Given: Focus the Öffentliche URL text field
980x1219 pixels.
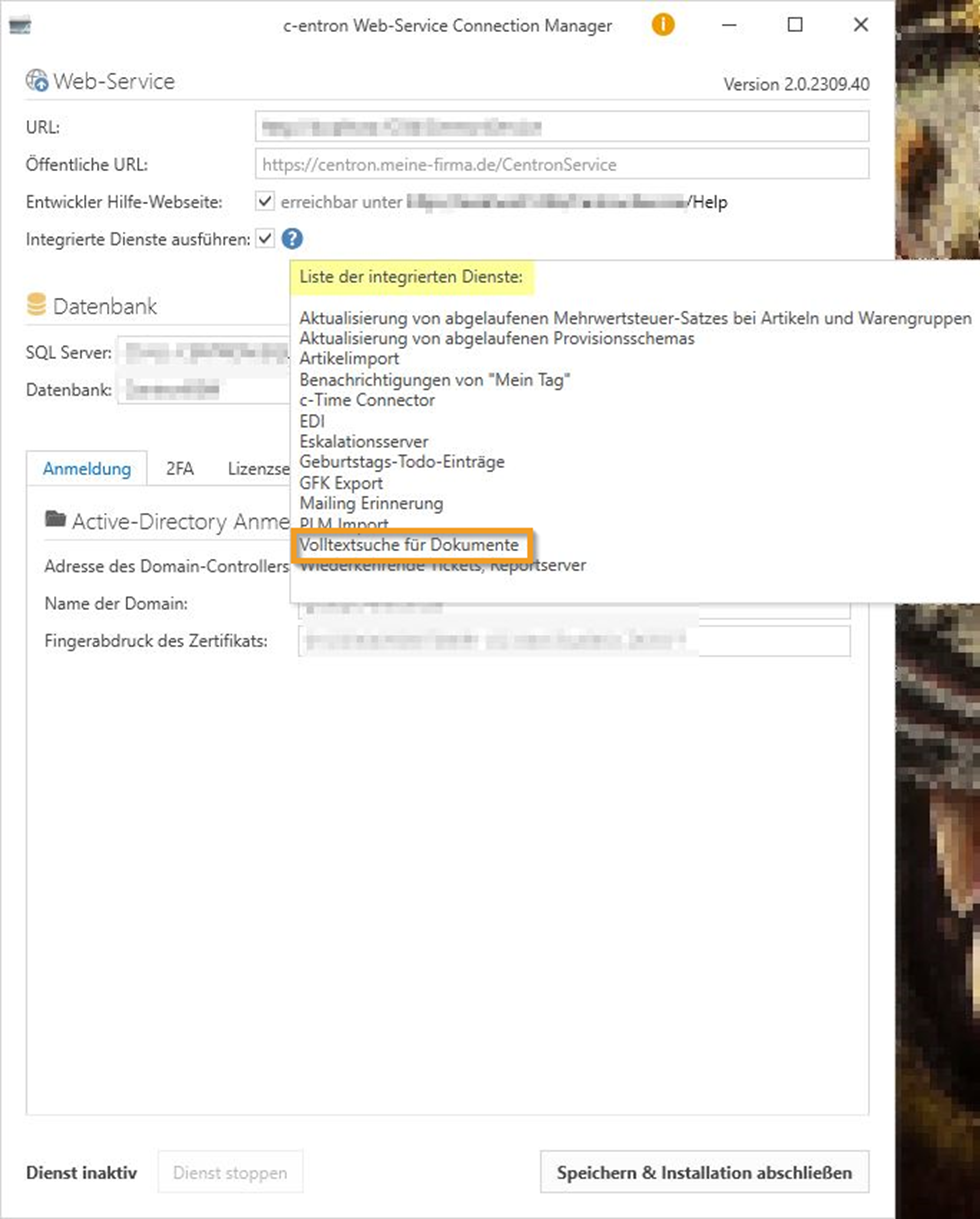Looking at the screenshot, I should 561,164.
